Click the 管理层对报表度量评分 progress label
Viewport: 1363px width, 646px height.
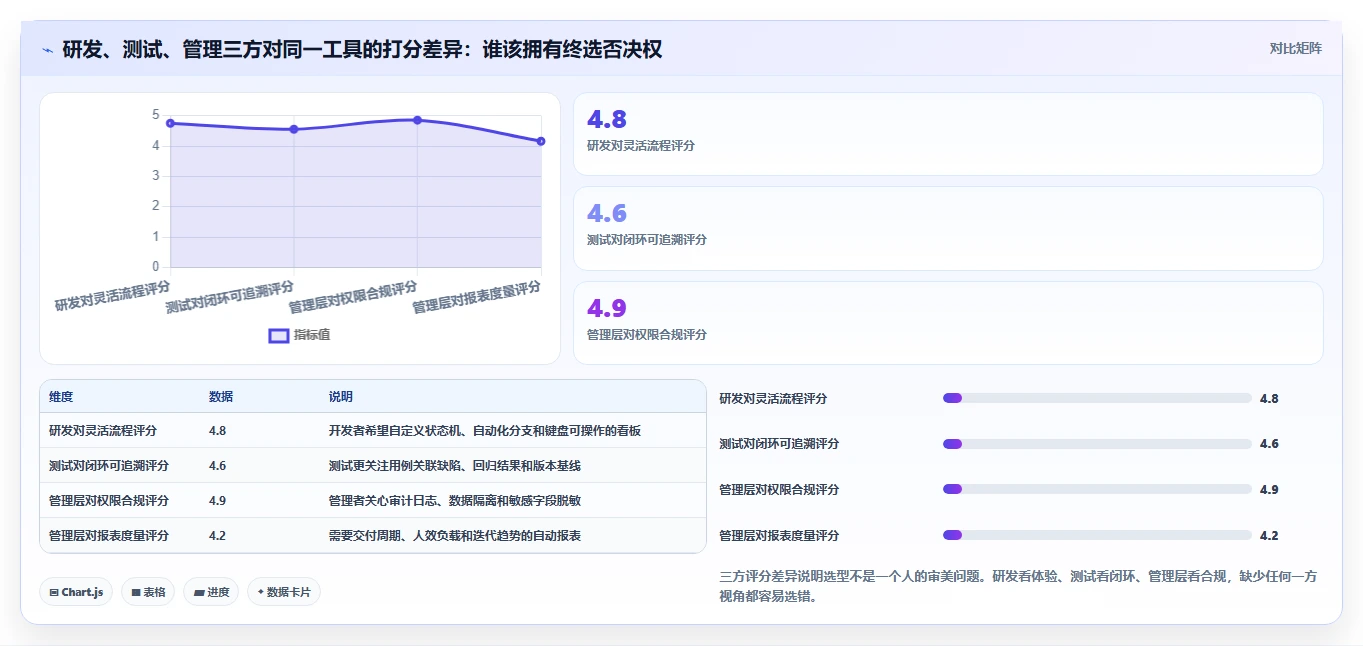[779, 536]
